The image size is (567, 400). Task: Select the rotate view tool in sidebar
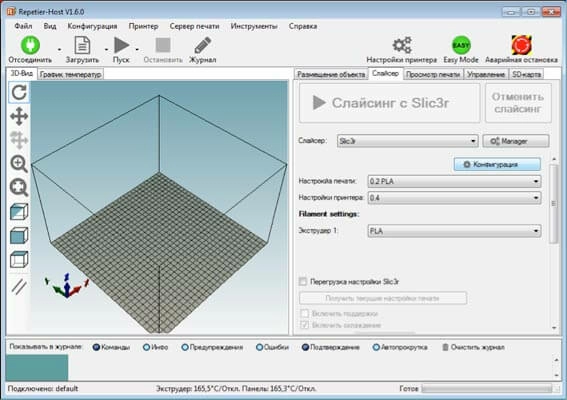point(19,92)
